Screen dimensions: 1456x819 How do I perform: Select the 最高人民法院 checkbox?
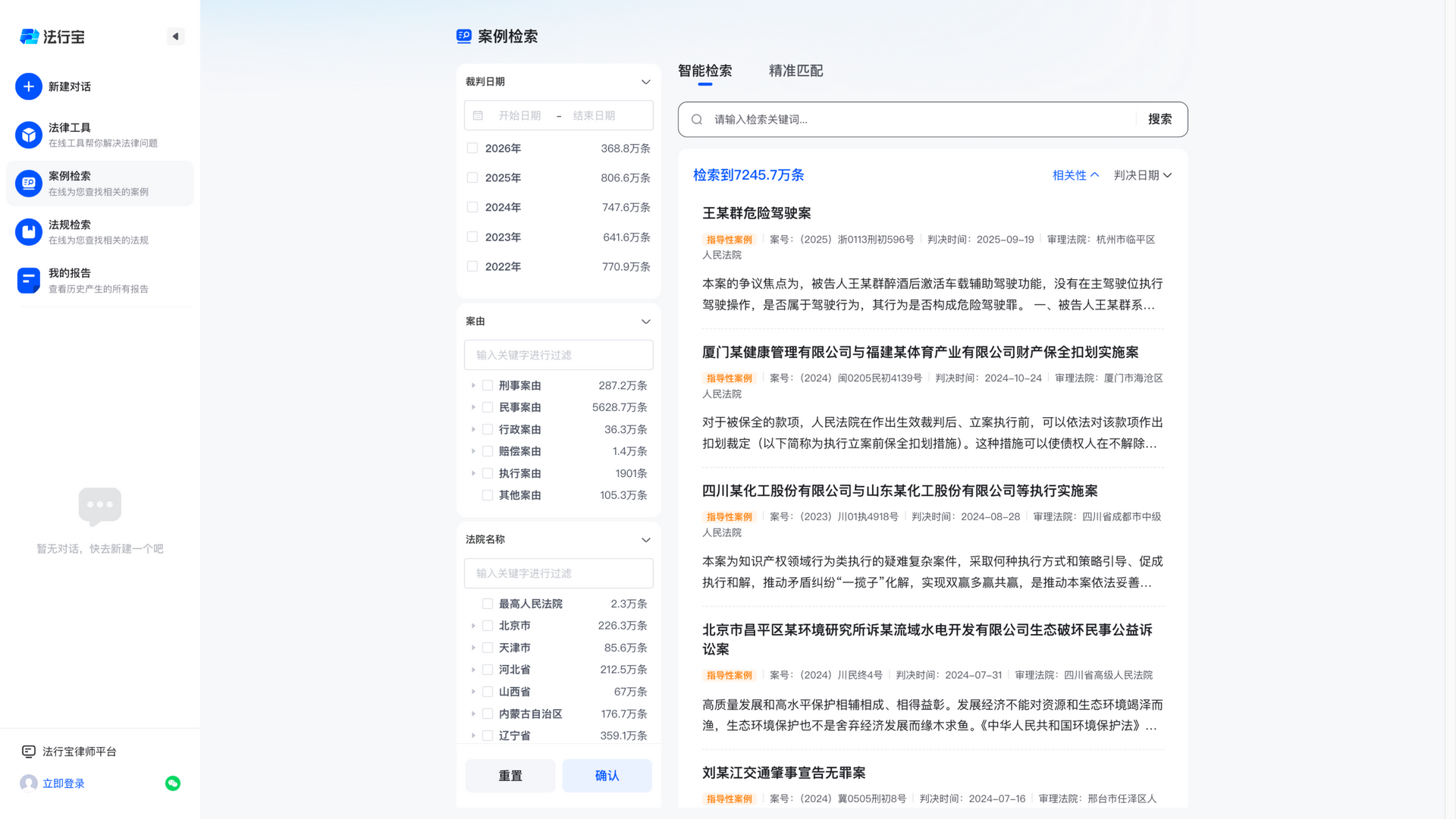(x=488, y=604)
